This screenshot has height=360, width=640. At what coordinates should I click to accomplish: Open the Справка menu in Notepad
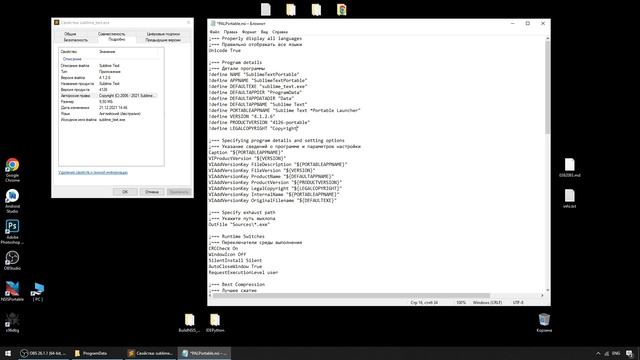coord(280,32)
